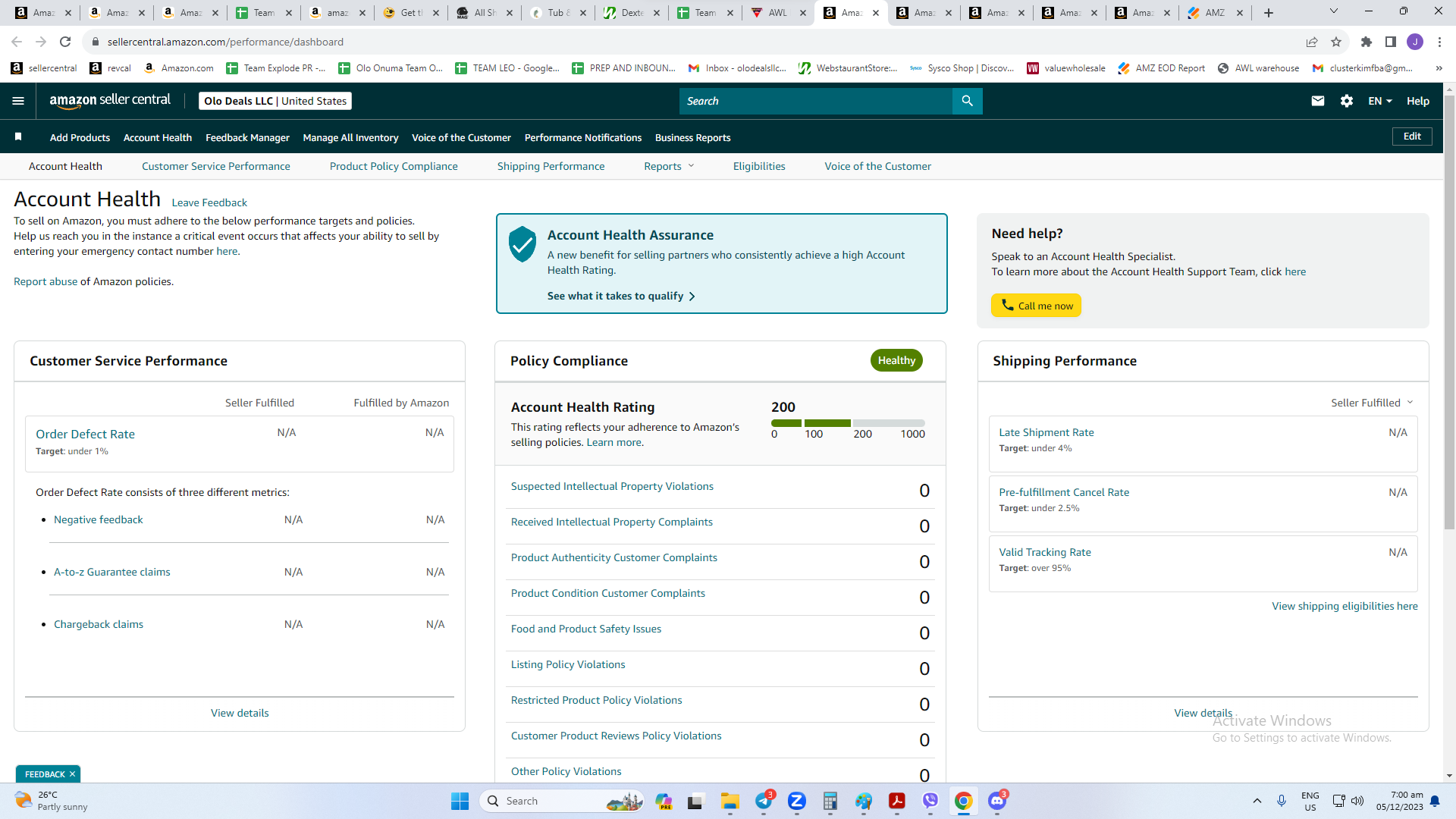Click the weather widget in the taskbar
Screen dimensions: 1456x819
click(52, 801)
